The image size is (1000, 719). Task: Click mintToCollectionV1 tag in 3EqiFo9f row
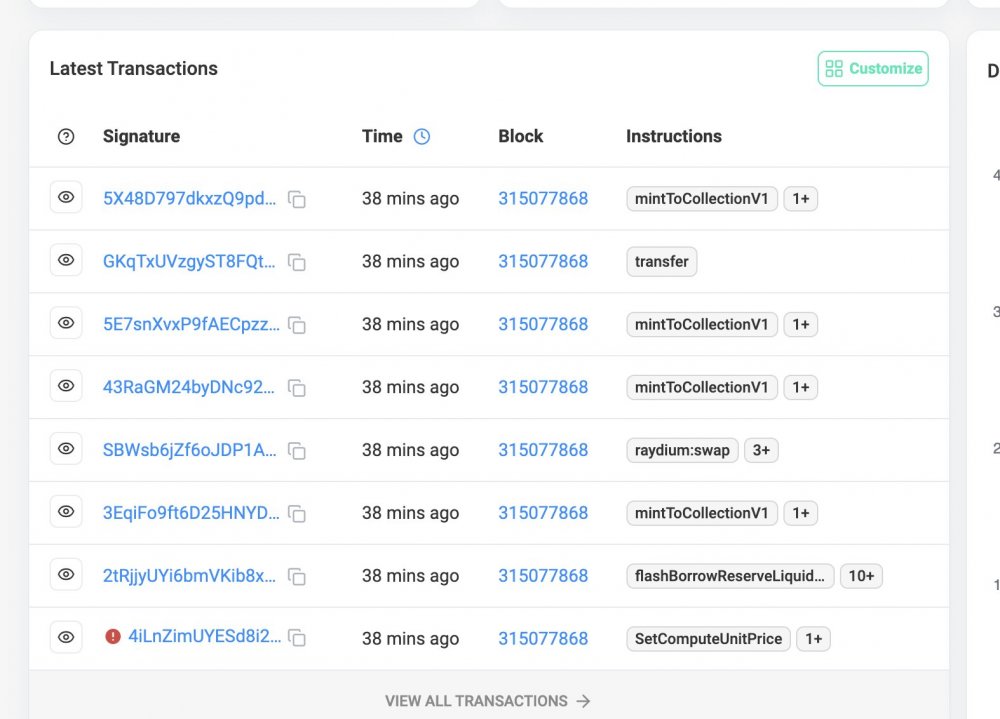(702, 513)
